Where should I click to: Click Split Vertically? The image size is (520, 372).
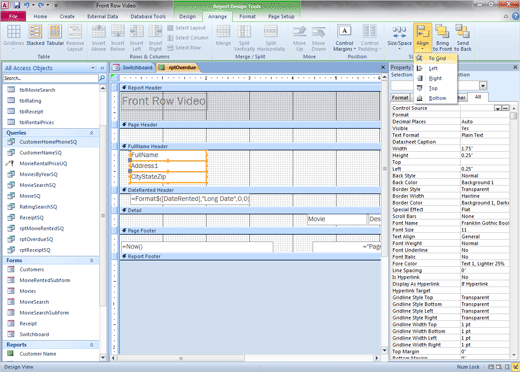[x=244, y=38]
